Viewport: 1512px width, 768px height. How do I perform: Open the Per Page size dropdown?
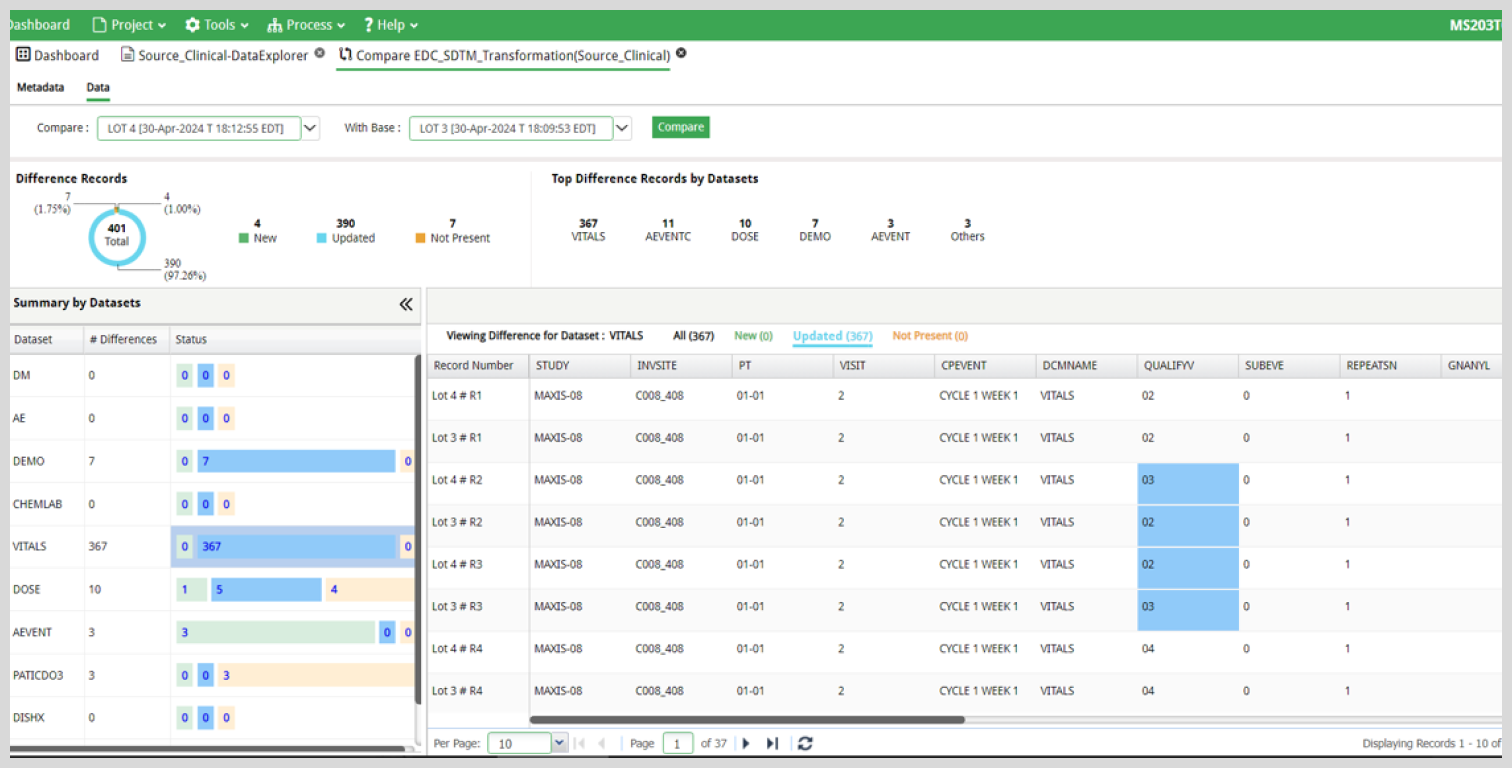[x=559, y=743]
